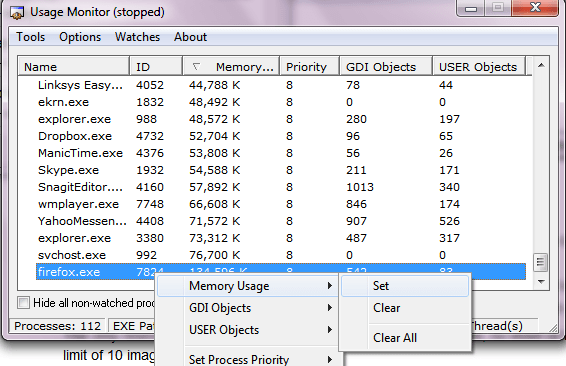Sort processes by the Priority column
Screen dimensions: 566x366
pyautogui.click(x=309, y=67)
